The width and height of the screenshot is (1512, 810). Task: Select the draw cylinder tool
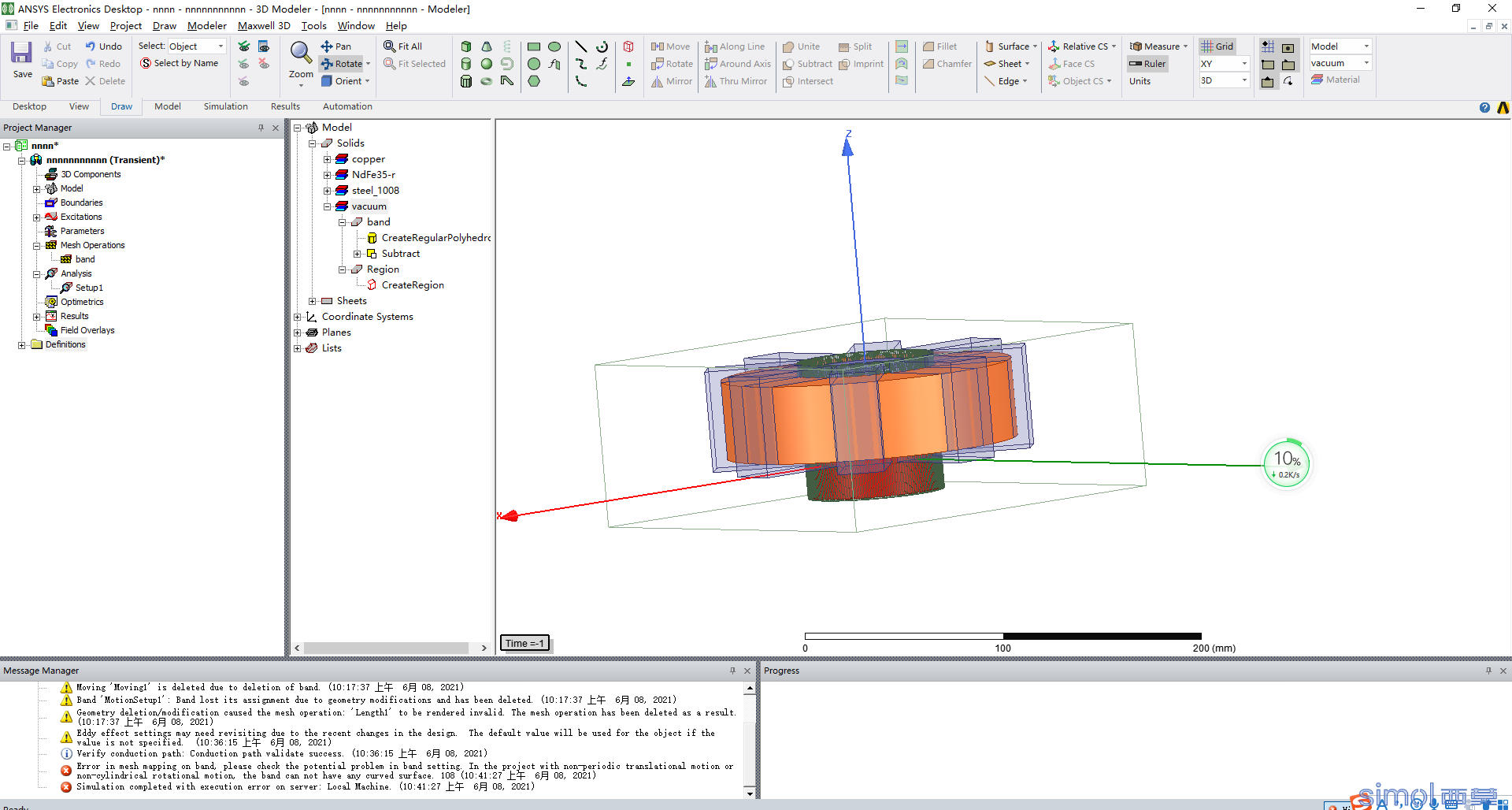pyautogui.click(x=466, y=64)
